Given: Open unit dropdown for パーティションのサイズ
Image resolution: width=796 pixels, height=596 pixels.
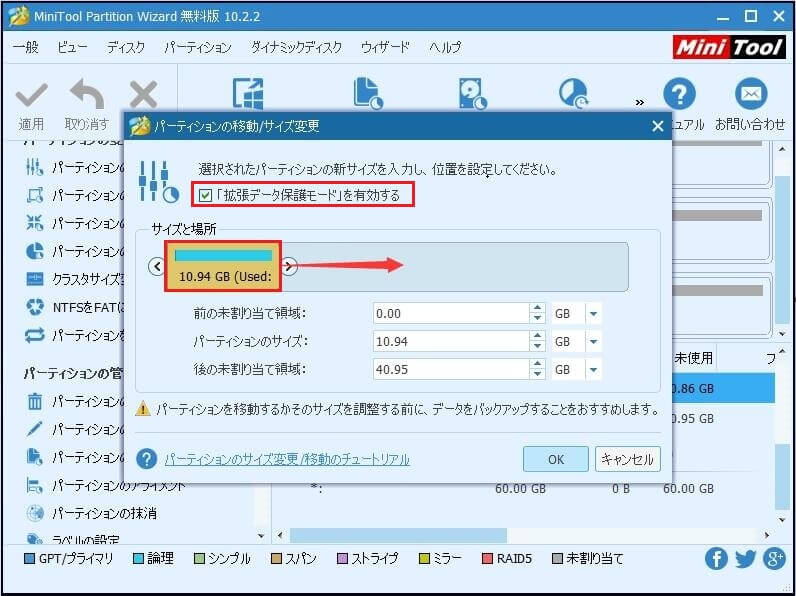Looking at the screenshot, I should 593,342.
